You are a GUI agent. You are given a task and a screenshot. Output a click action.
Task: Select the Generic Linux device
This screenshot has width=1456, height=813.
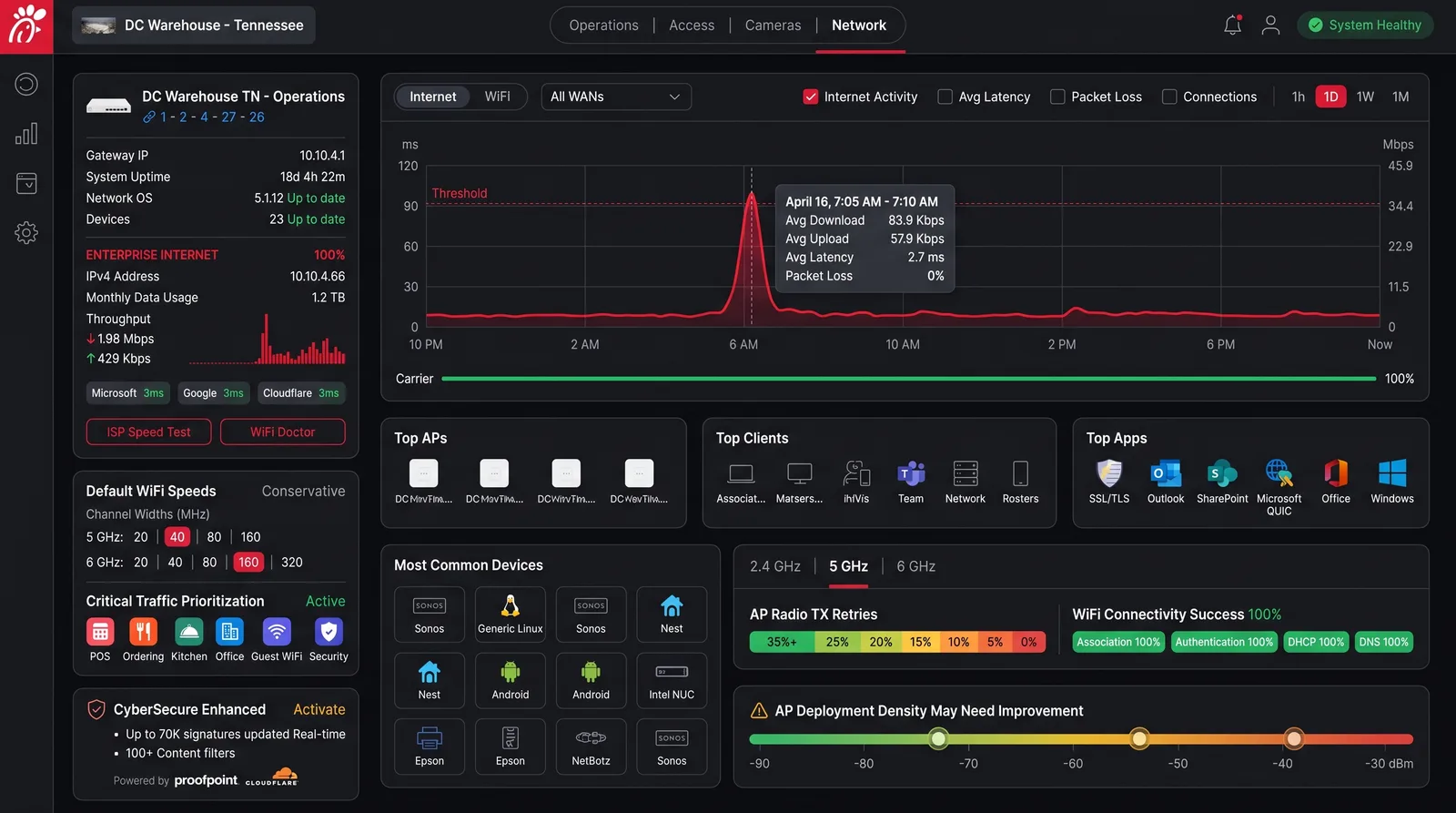(x=510, y=615)
